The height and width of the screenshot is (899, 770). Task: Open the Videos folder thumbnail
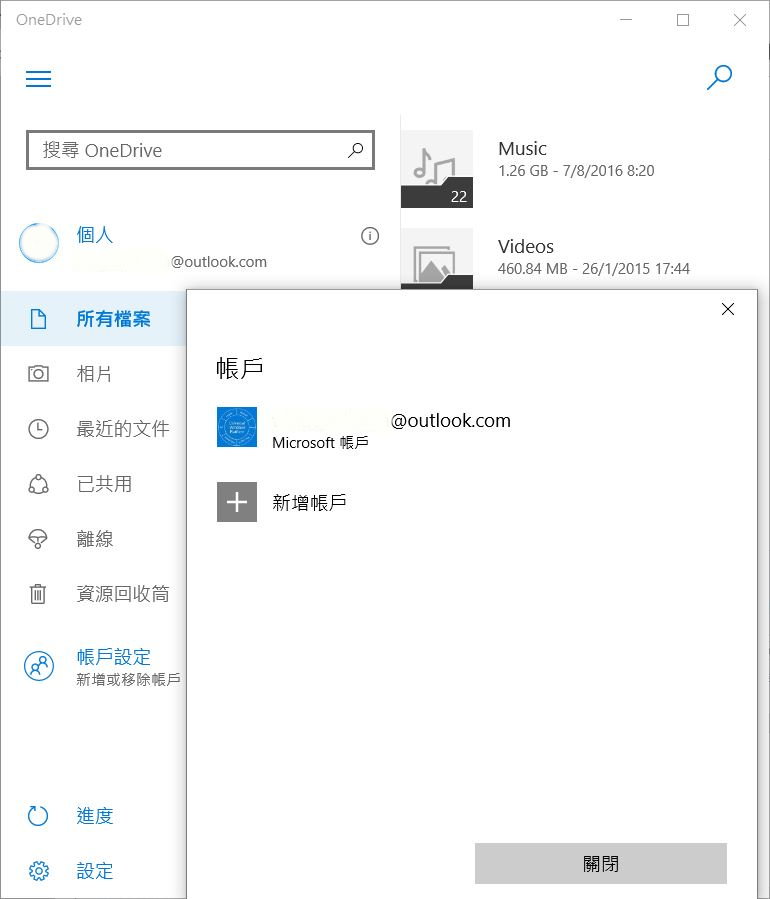point(437,259)
